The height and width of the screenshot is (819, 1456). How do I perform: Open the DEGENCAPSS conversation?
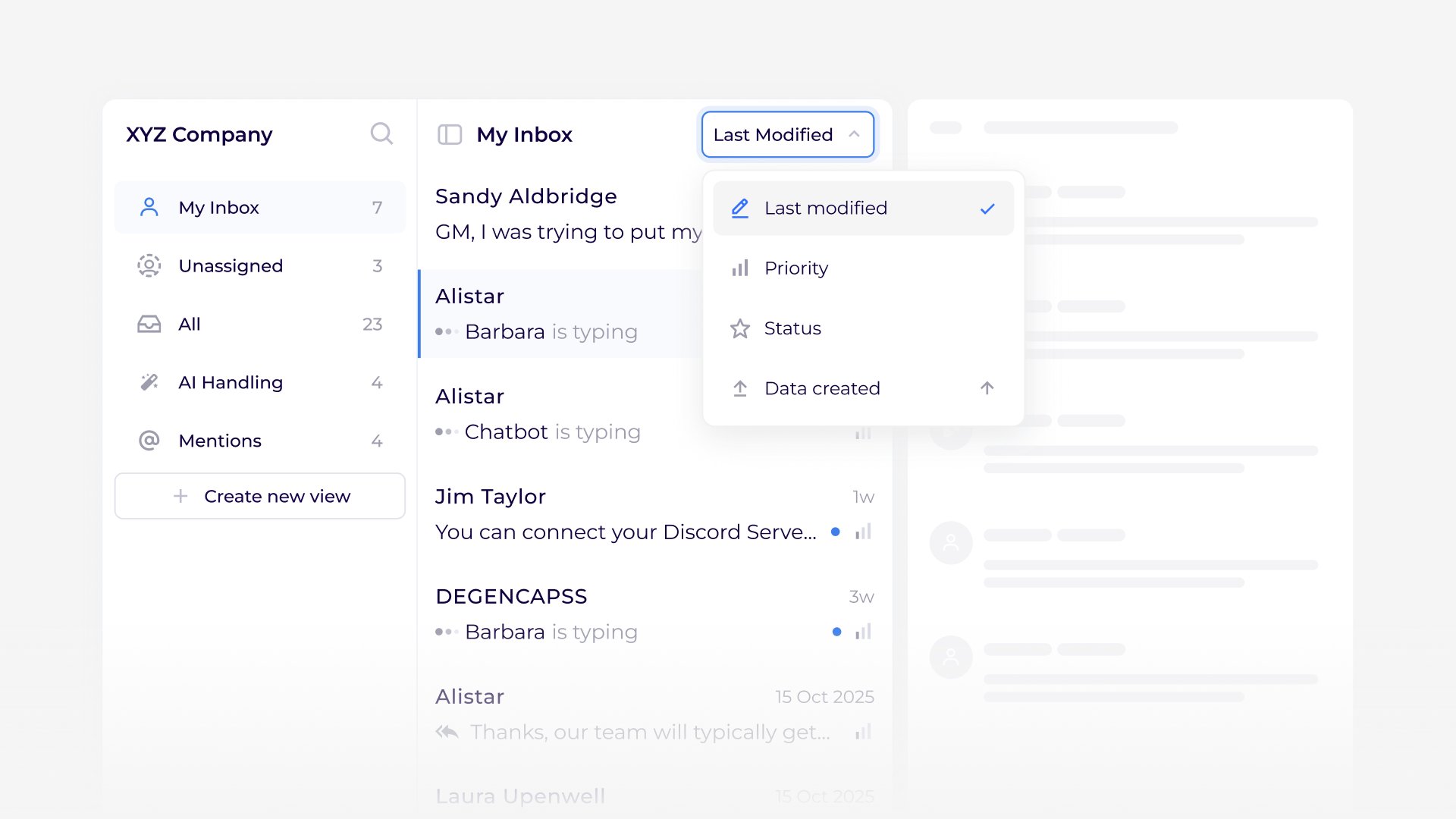(x=655, y=614)
